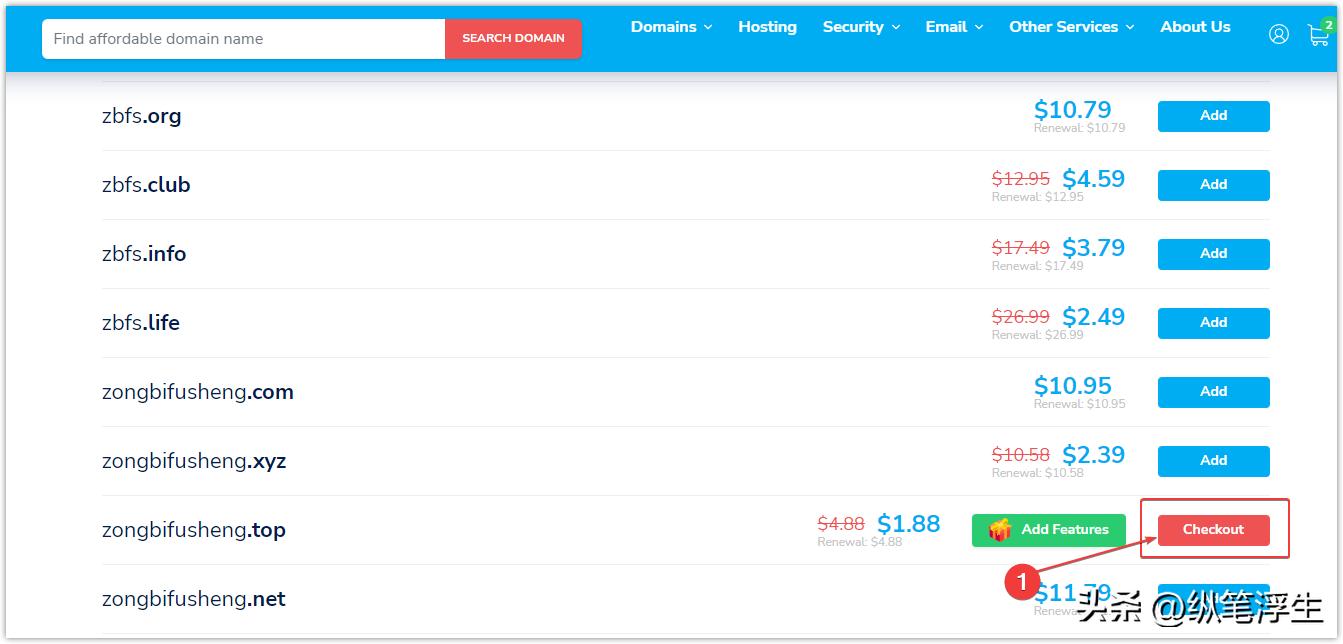Add zbfs.life to the cart
This screenshot has height=644, width=1343.
click(x=1213, y=323)
